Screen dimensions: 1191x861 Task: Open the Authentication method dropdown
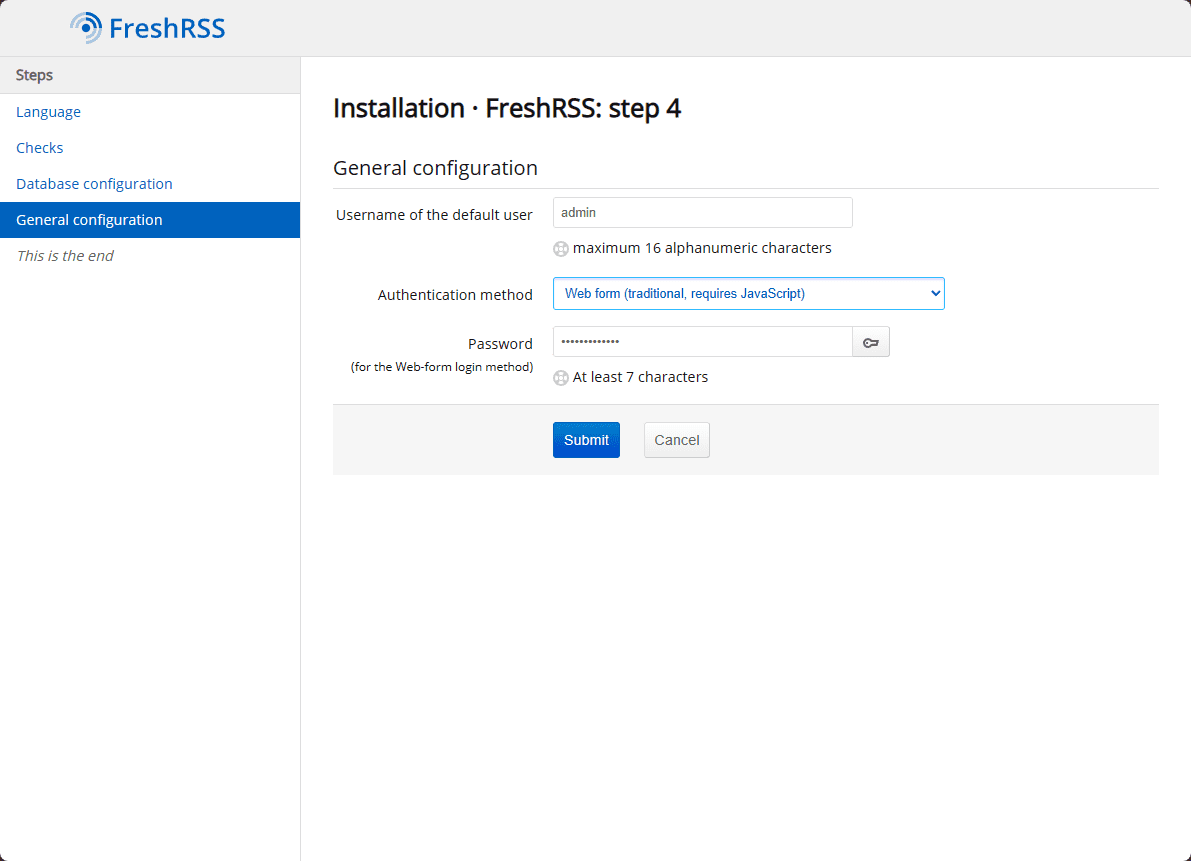point(748,294)
